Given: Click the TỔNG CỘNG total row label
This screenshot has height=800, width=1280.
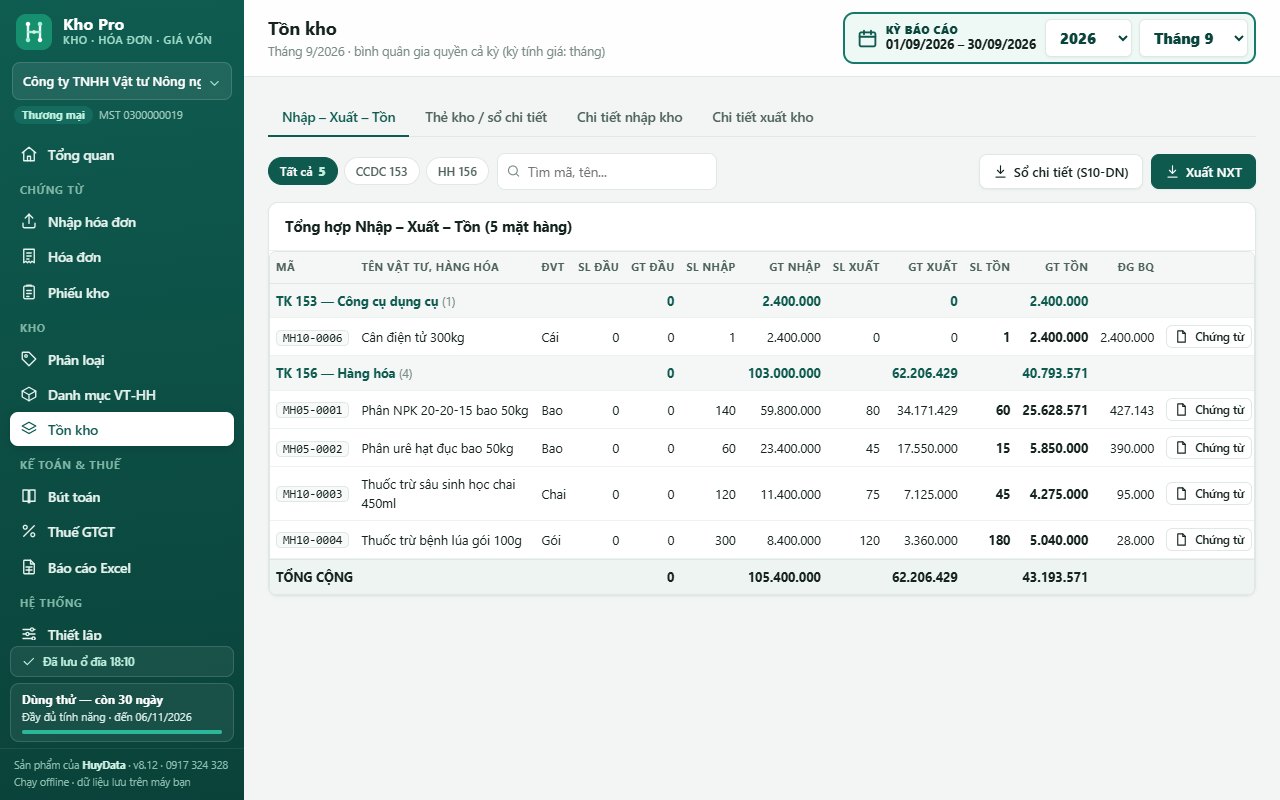Looking at the screenshot, I should click(314, 577).
